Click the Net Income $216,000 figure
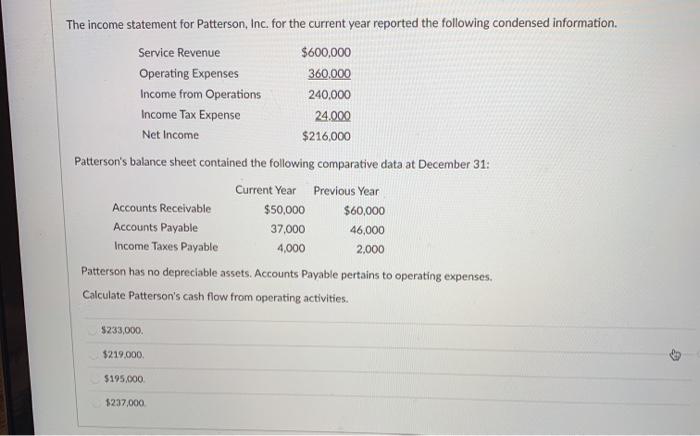This screenshot has width=700, height=436. click(x=326, y=136)
